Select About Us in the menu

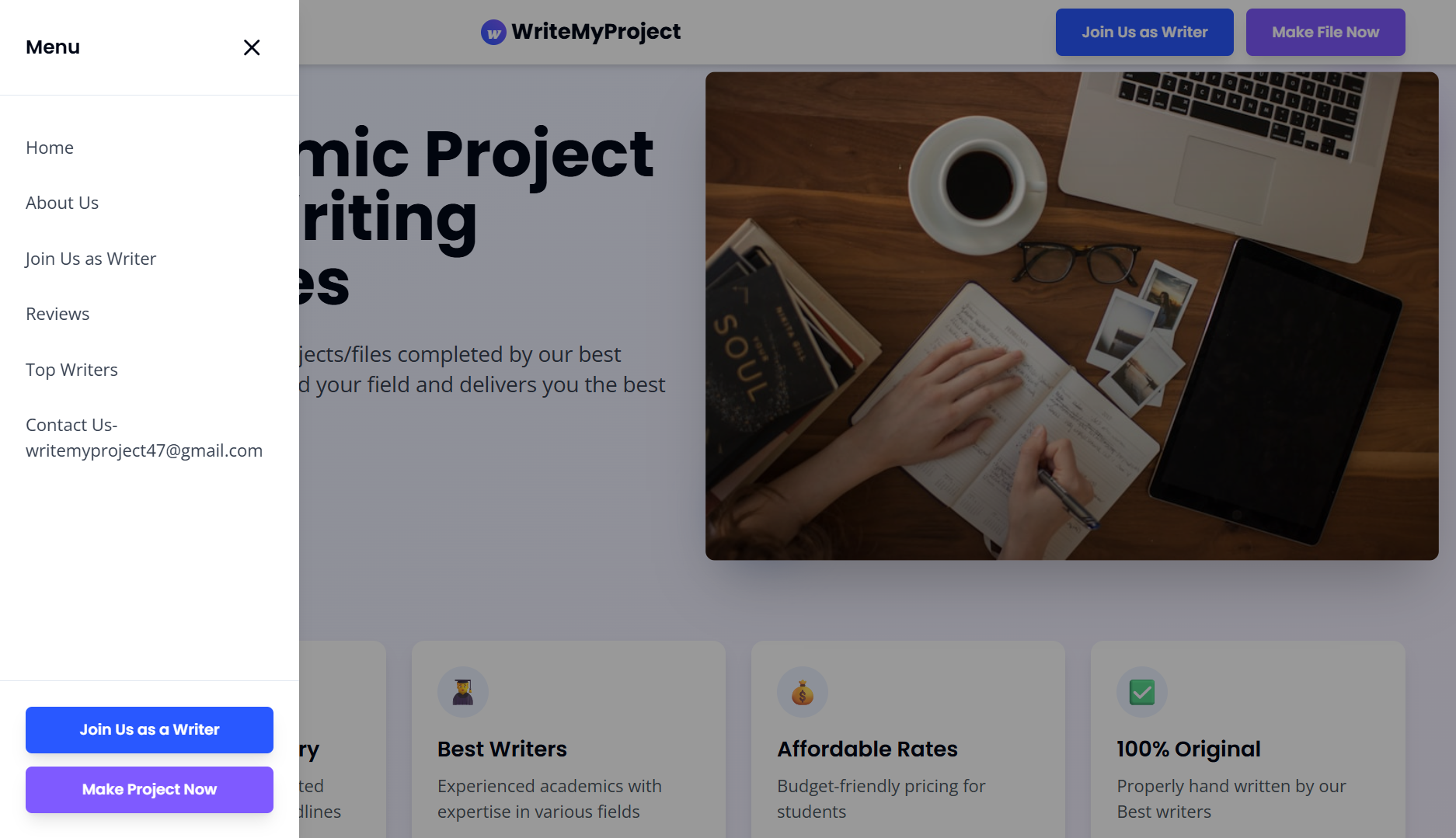point(62,203)
